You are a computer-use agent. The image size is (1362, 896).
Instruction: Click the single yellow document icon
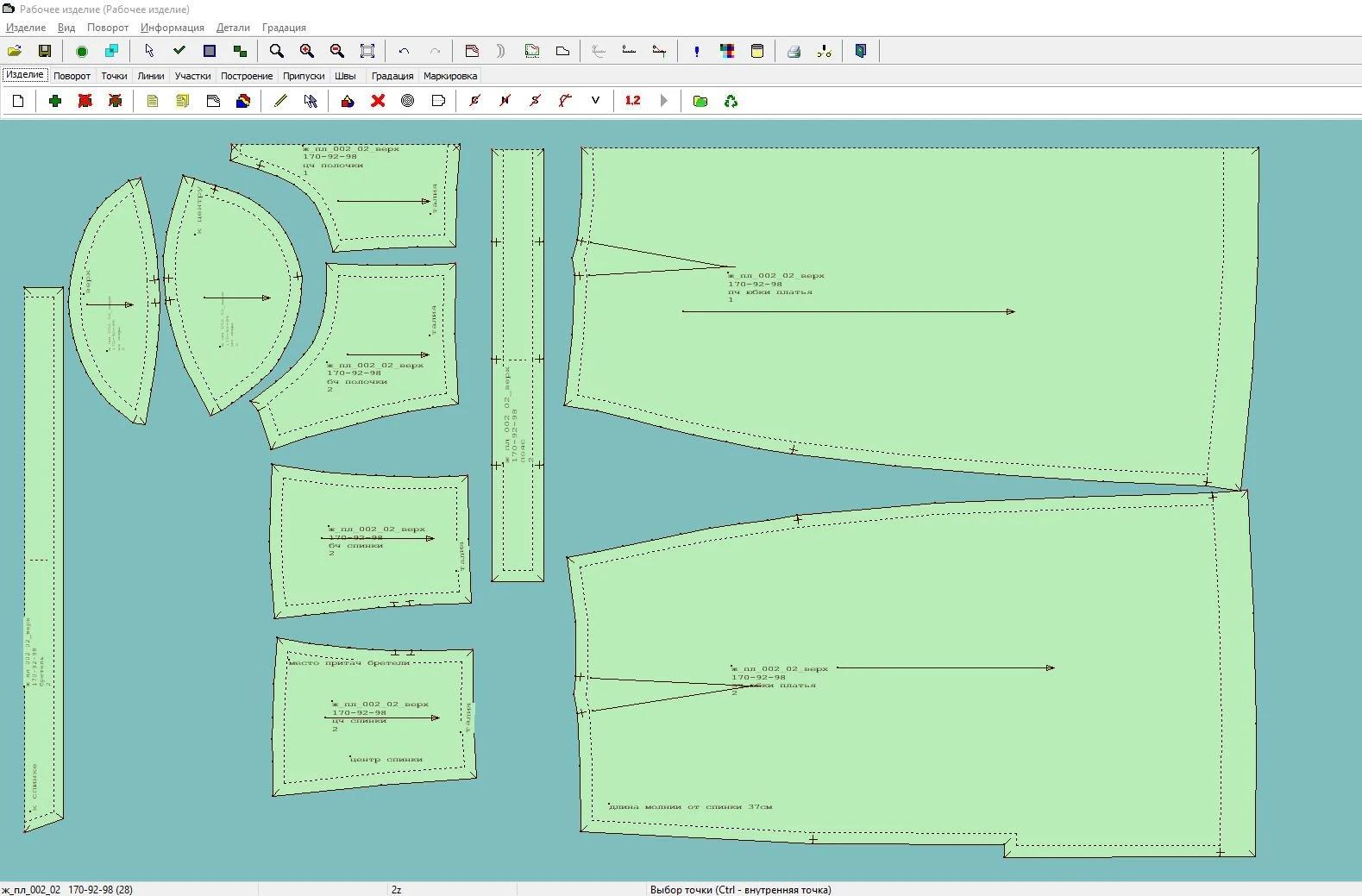point(153,101)
